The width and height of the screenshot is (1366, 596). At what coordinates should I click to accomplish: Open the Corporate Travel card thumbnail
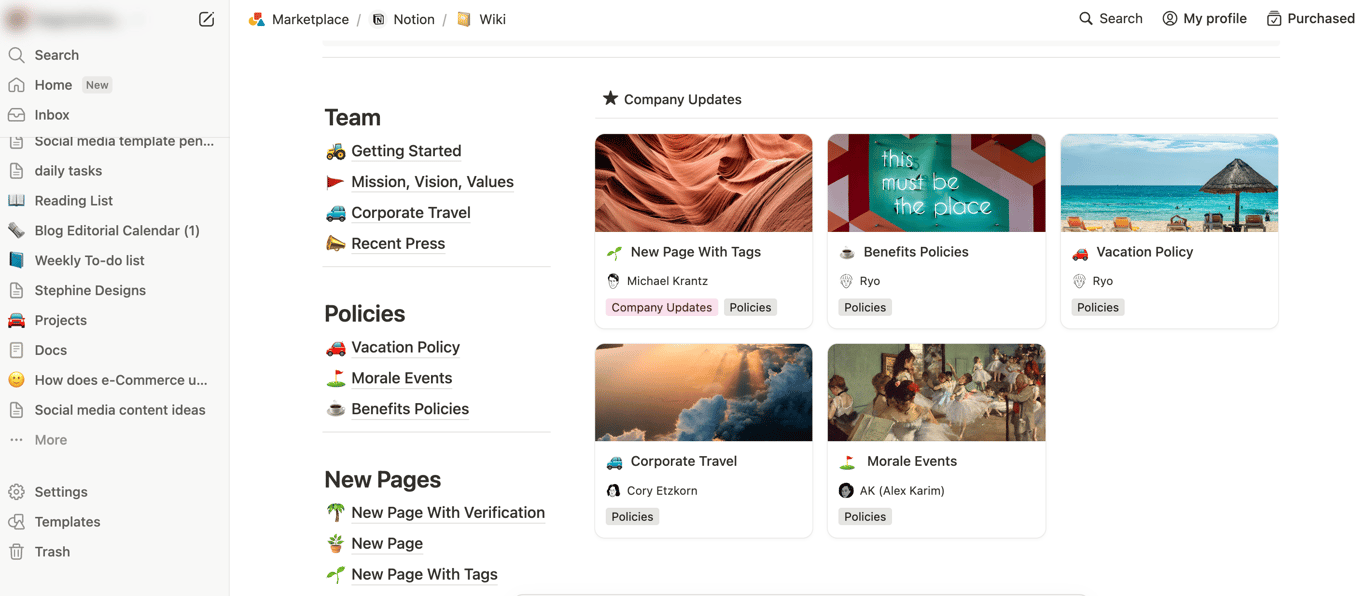(703, 392)
